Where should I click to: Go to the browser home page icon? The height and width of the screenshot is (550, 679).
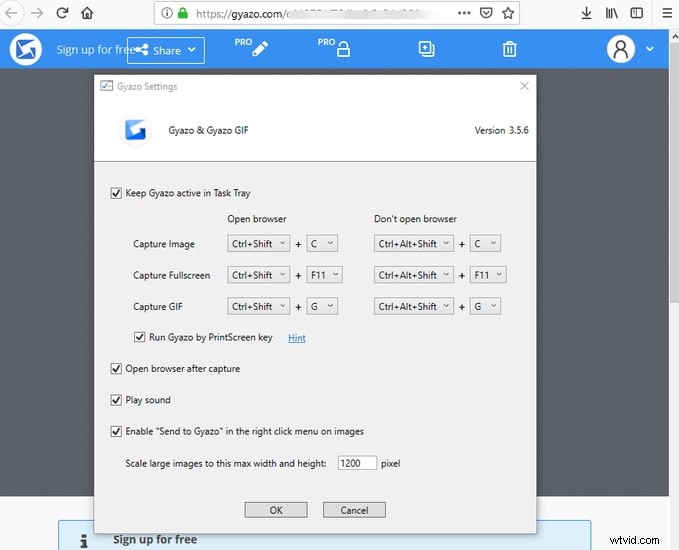[x=87, y=13]
